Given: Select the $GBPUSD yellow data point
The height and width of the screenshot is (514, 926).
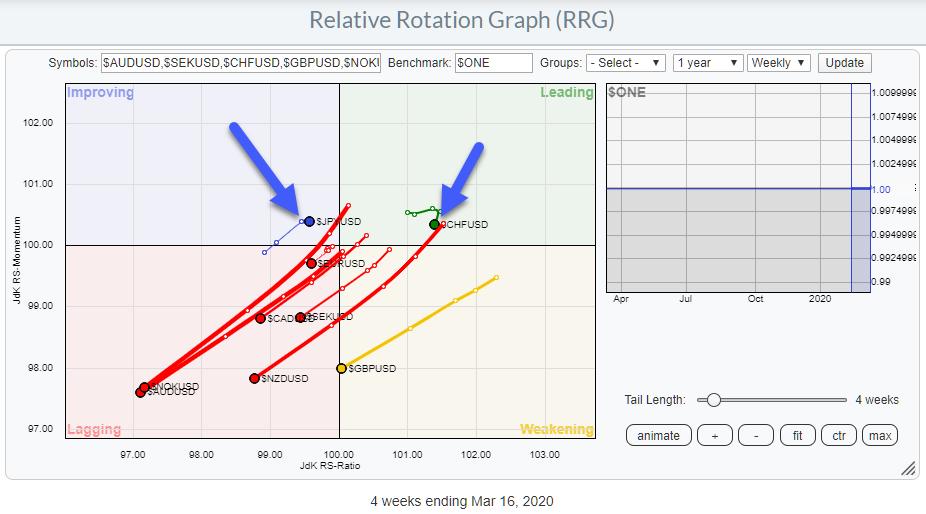Looking at the screenshot, I should pyautogui.click(x=341, y=368).
